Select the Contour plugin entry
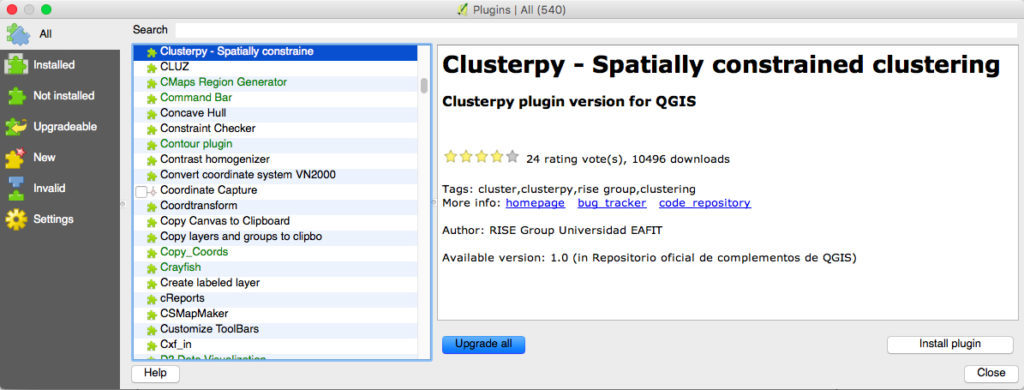The image size is (1024, 390). point(275,144)
